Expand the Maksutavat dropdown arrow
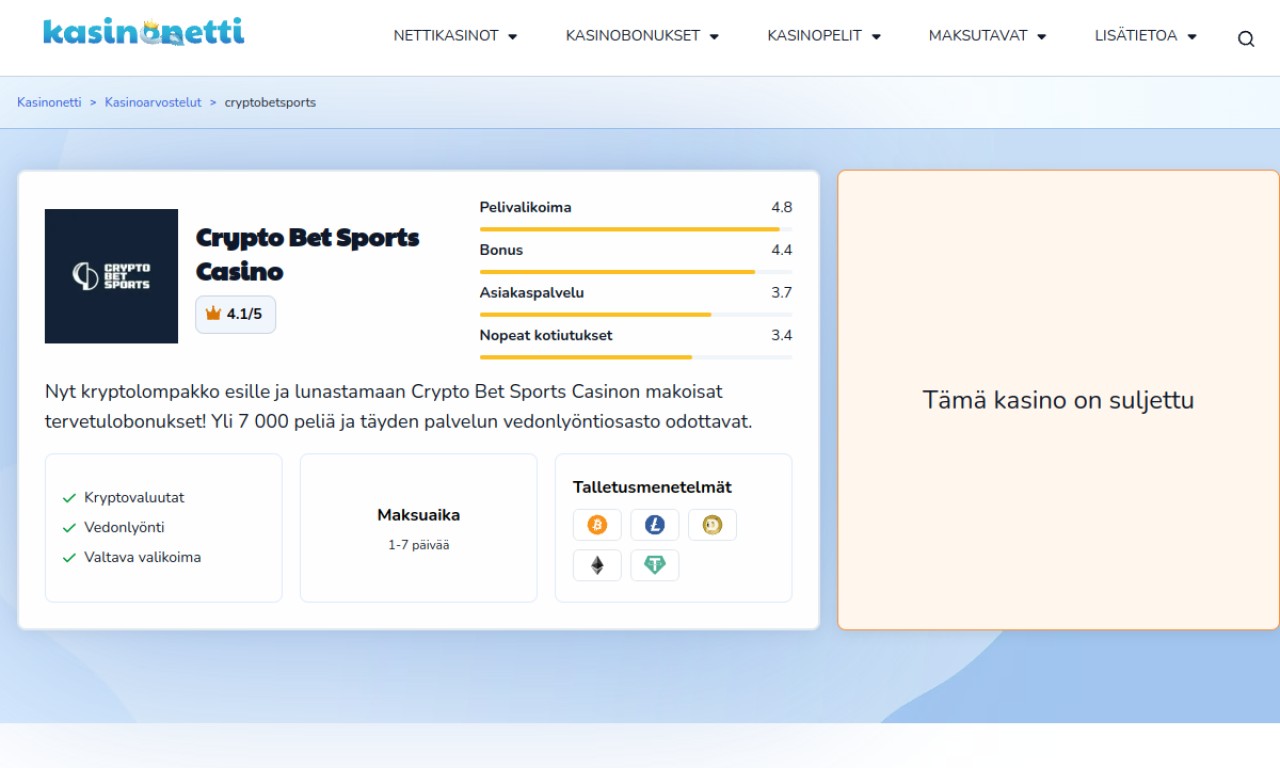Viewport: 1280px width, 768px height. pos(1041,37)
